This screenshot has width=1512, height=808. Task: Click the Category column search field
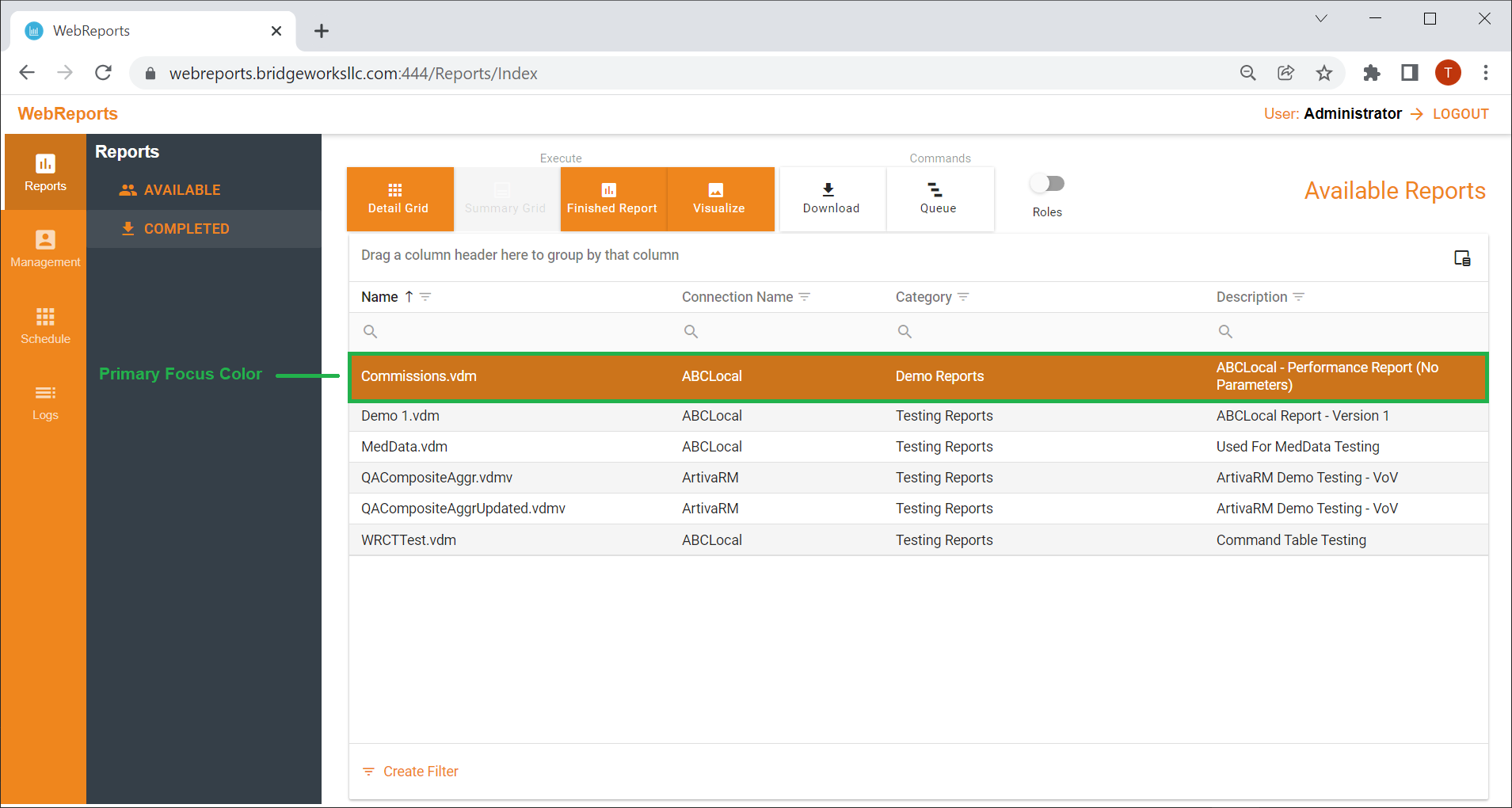1044,332
